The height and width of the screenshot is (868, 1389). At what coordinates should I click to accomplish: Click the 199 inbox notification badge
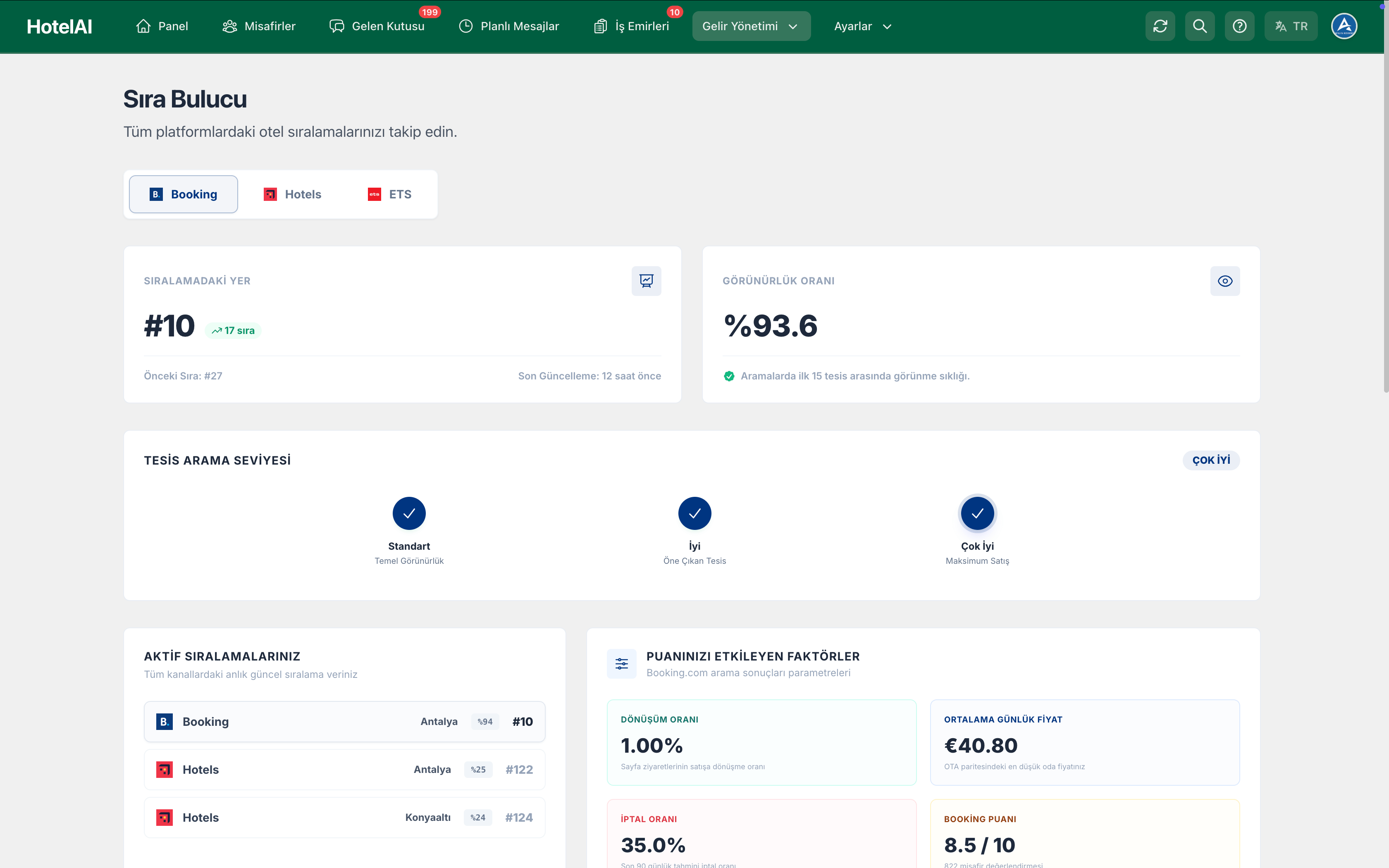(430, 12)
